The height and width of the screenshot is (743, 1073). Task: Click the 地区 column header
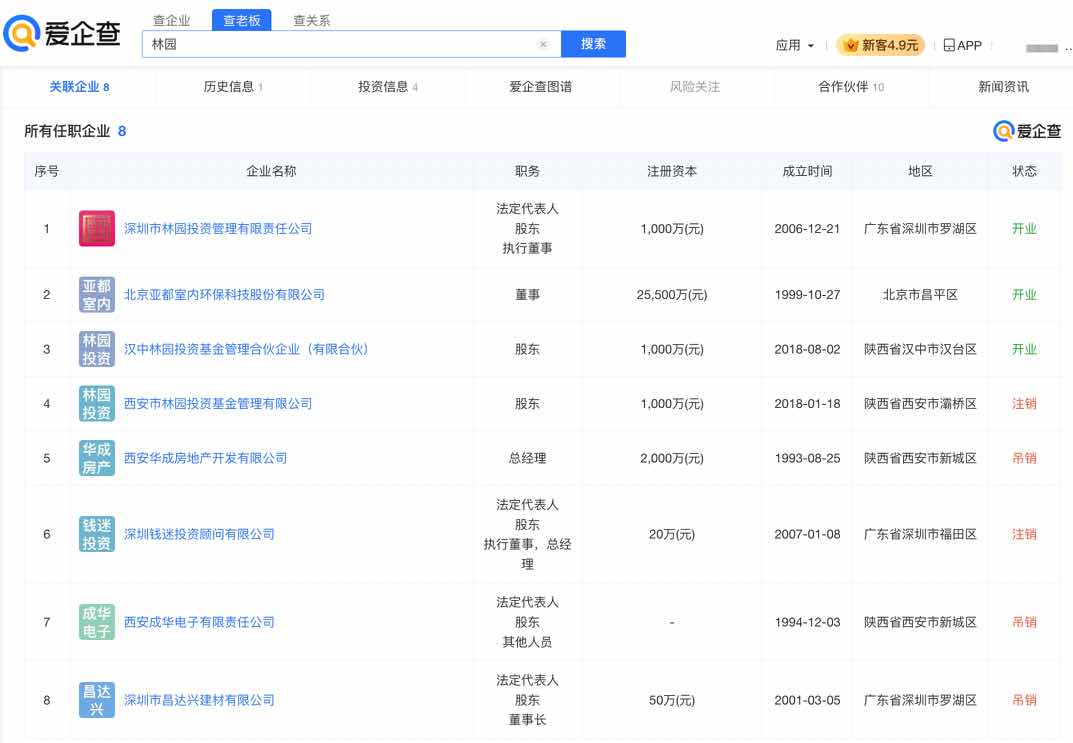coord(920,171)
